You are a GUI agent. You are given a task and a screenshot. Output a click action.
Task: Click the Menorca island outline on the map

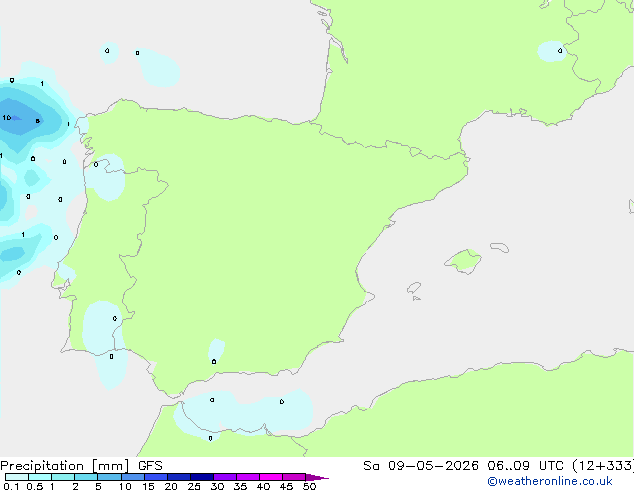tap(500, 247)
